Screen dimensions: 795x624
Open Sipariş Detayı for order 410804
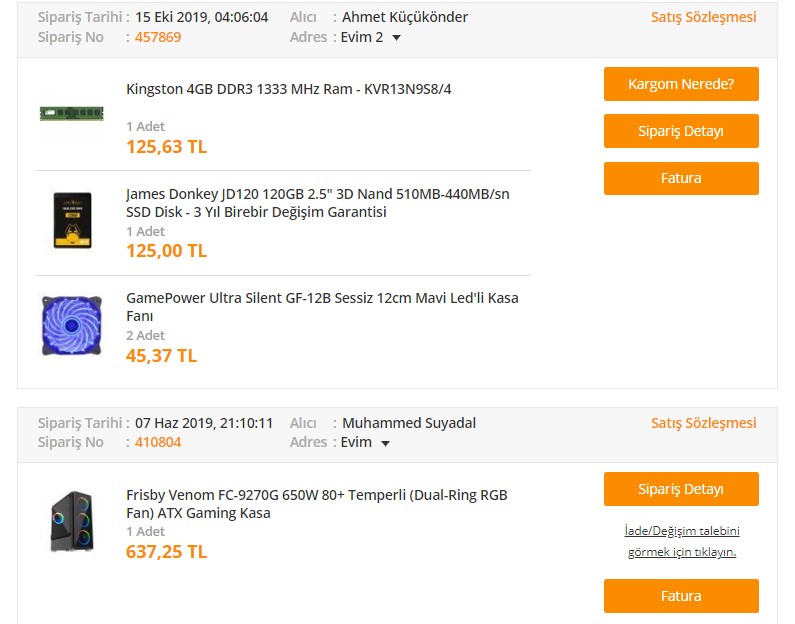point(680,489)
